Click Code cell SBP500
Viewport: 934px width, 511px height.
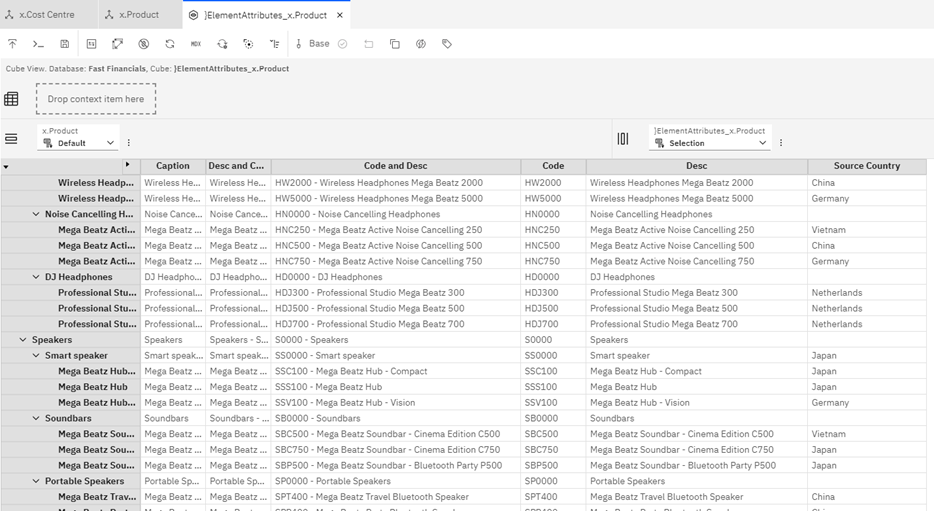point(553,465)
